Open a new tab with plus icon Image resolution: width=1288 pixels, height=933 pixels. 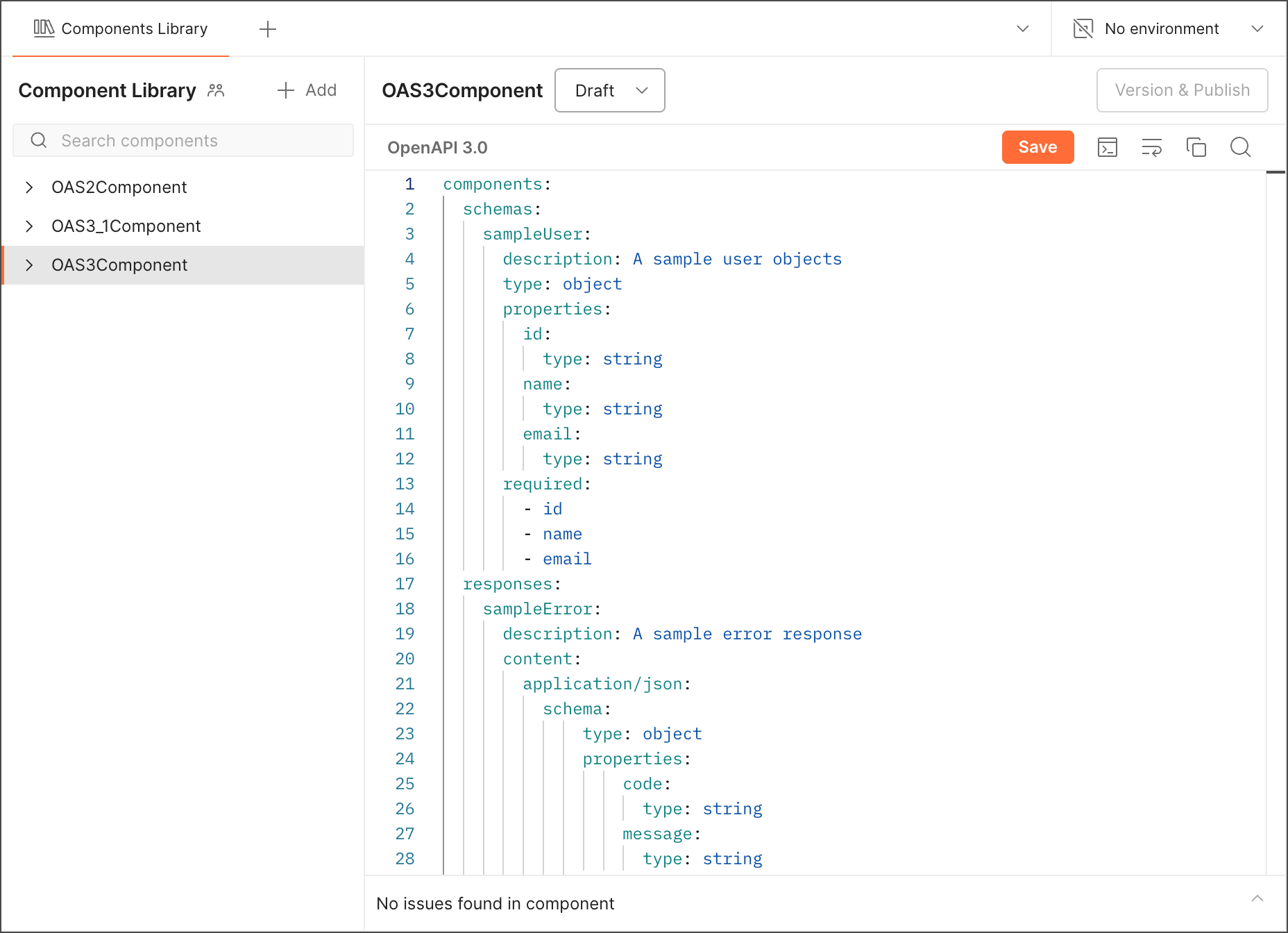(267, 28)
